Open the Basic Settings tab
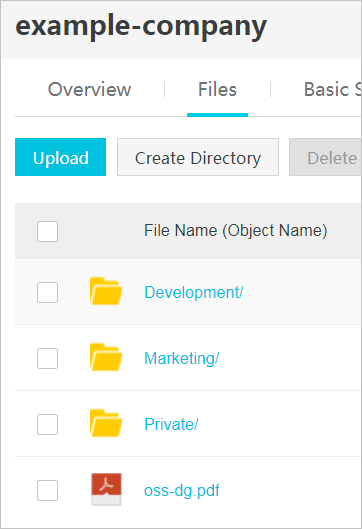362x529 pixels. (x=333, y=89)
